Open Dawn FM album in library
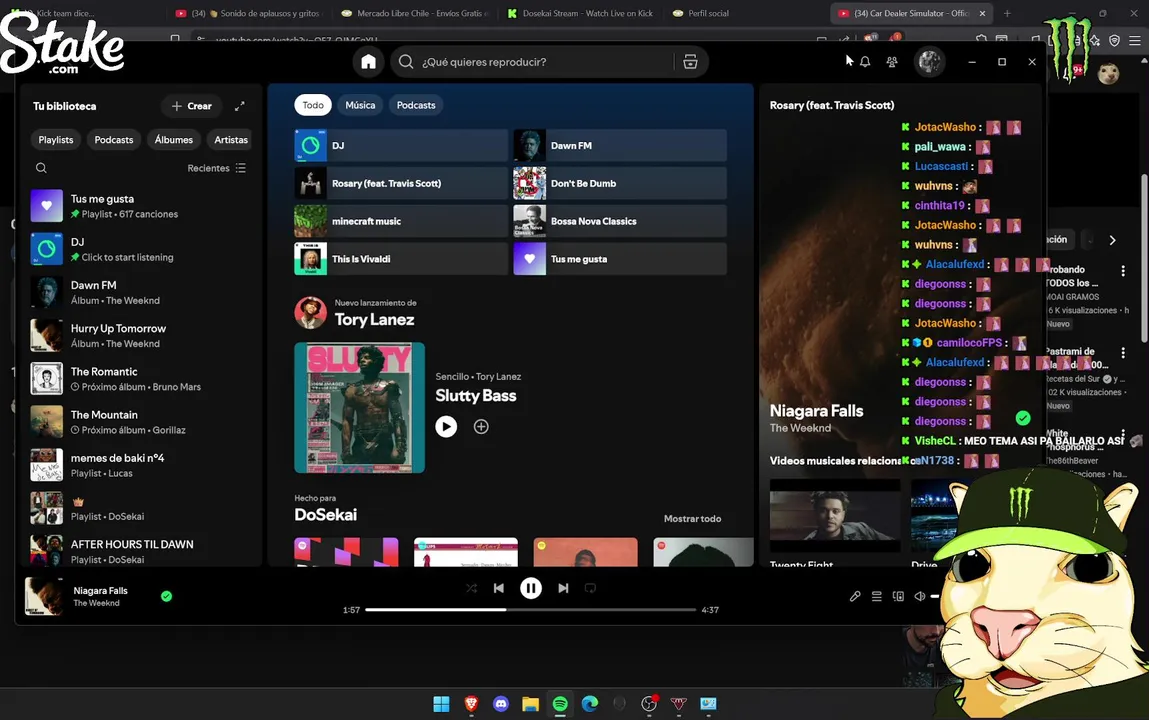 point(141,292)
